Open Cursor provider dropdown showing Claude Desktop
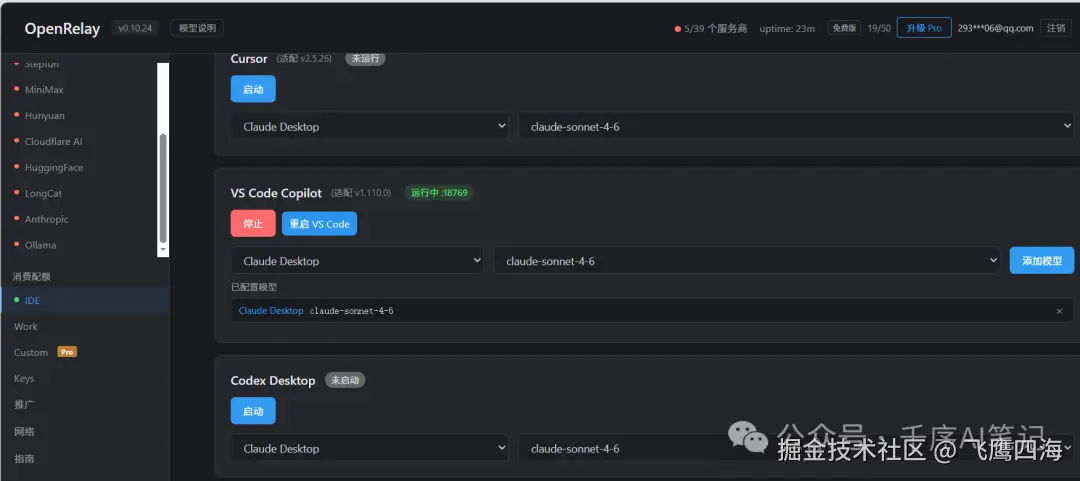The height and width of the screenshot is (481, 1080). (369, 126)
